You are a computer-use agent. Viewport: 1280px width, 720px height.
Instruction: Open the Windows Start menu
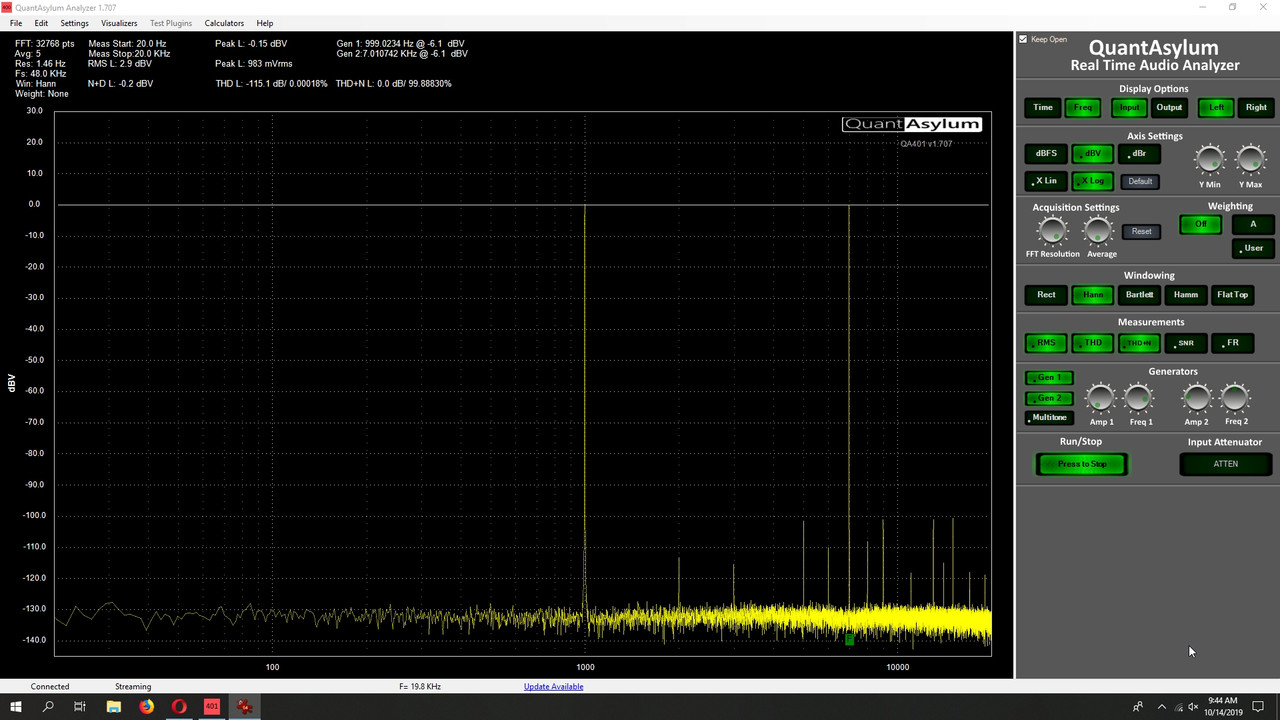click(x=16, y=707)
